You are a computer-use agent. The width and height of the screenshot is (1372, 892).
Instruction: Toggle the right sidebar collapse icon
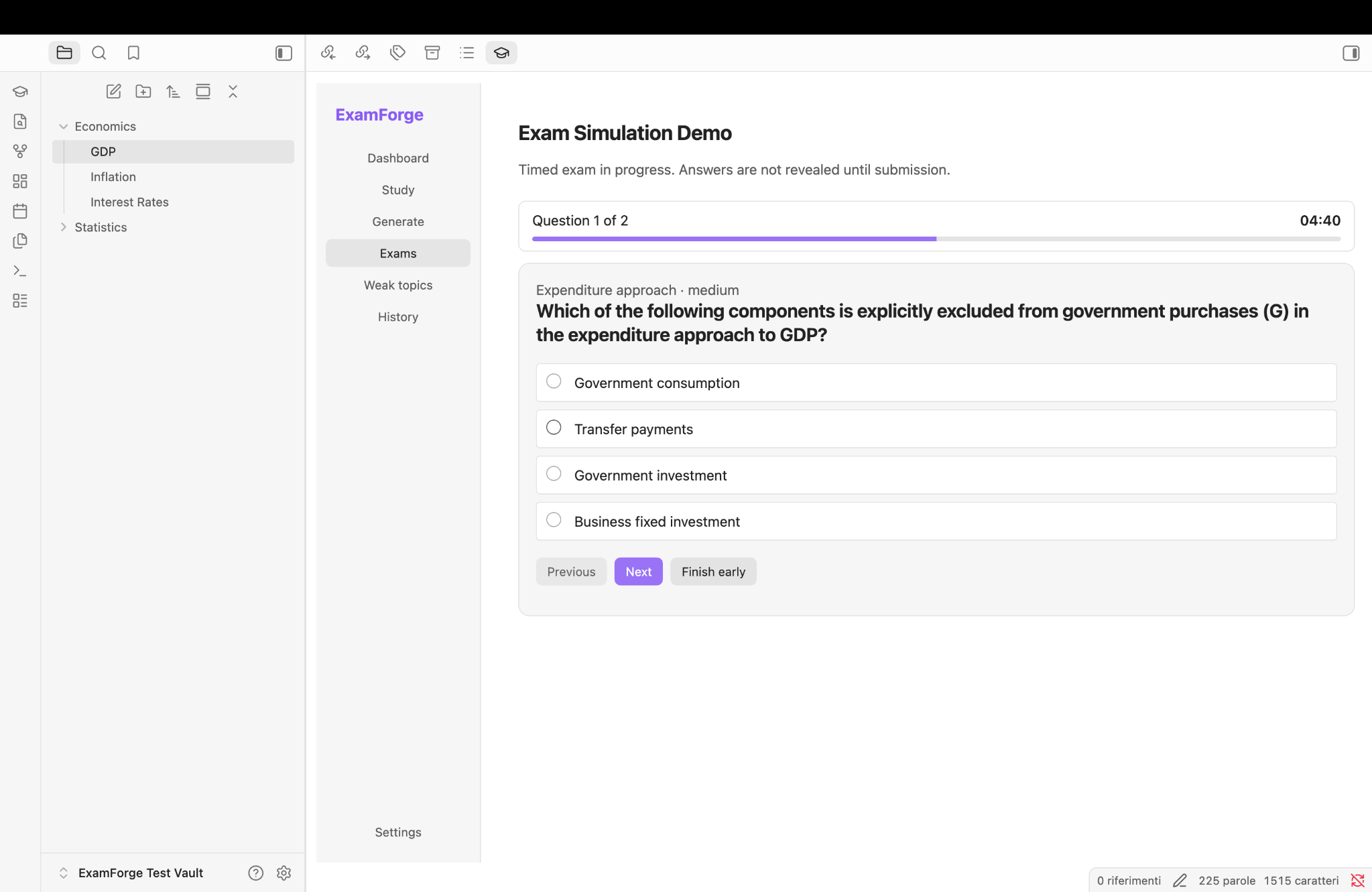[x=1351, y=52]
